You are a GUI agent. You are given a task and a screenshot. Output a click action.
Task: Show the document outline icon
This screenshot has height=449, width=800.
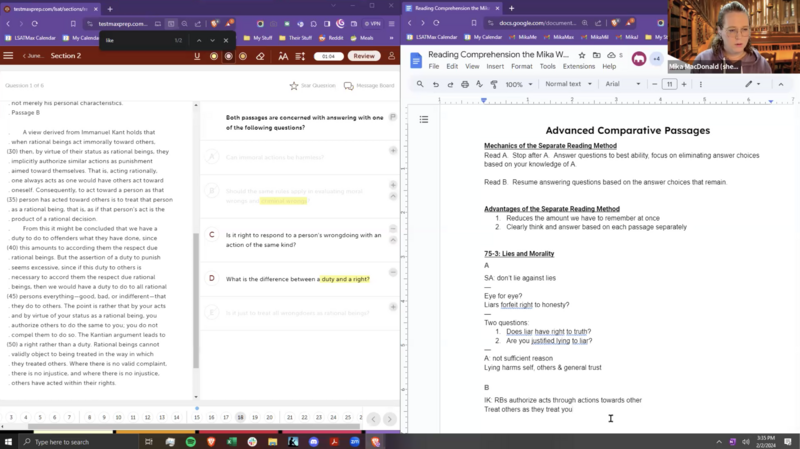click(x=424, y=120)
